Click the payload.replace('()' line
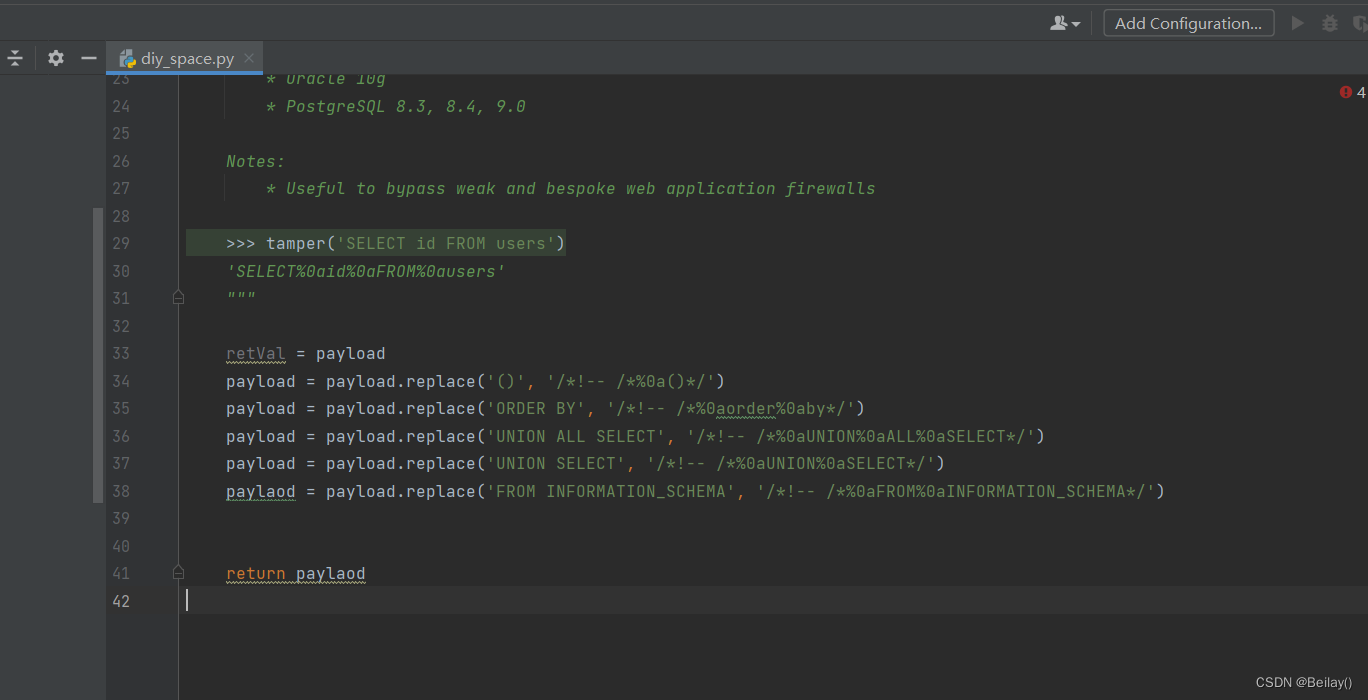 pos(475,381)
